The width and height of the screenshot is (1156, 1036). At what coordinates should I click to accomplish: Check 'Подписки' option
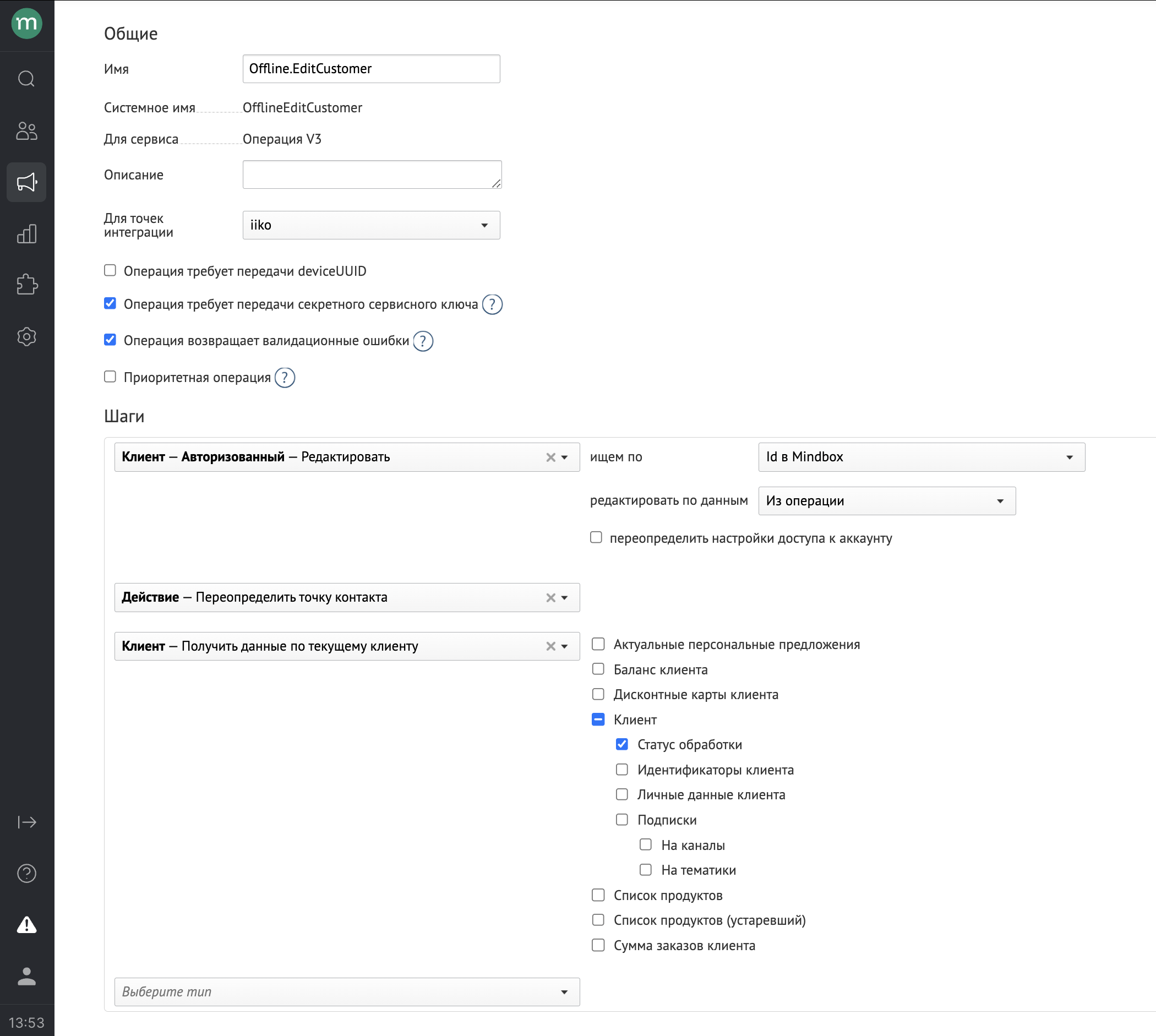point(622,819)
